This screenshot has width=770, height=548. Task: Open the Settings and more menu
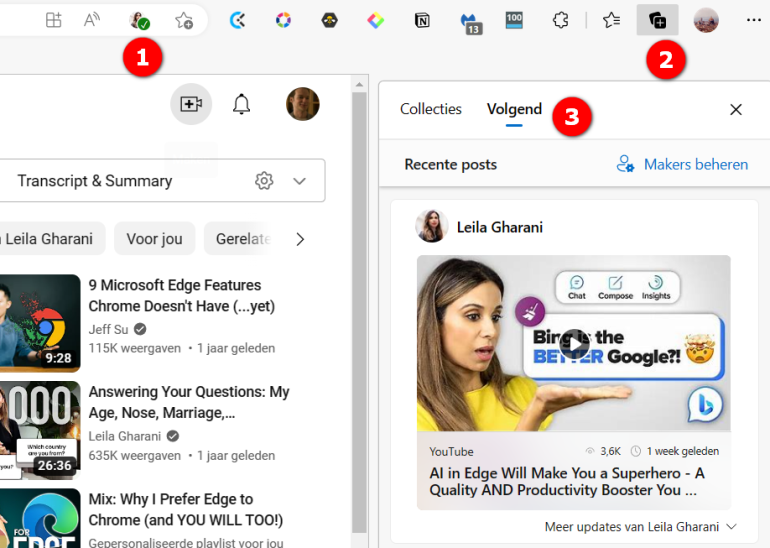753,20
